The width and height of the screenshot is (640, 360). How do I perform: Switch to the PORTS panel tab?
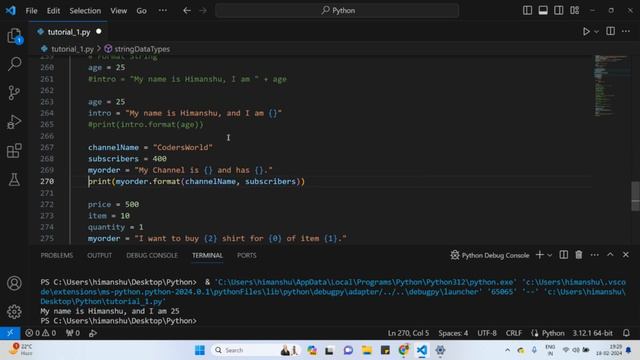[247, 255]
